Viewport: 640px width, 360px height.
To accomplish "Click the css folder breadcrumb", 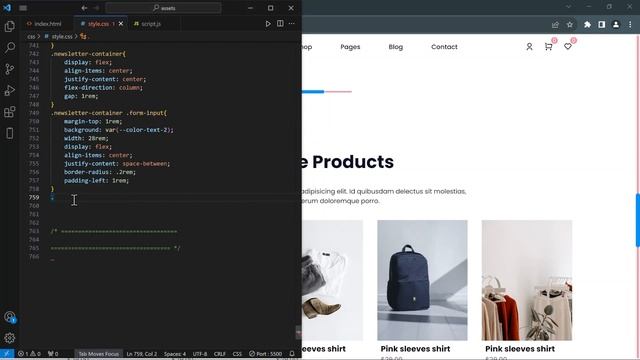I will (x=31, y=36).
